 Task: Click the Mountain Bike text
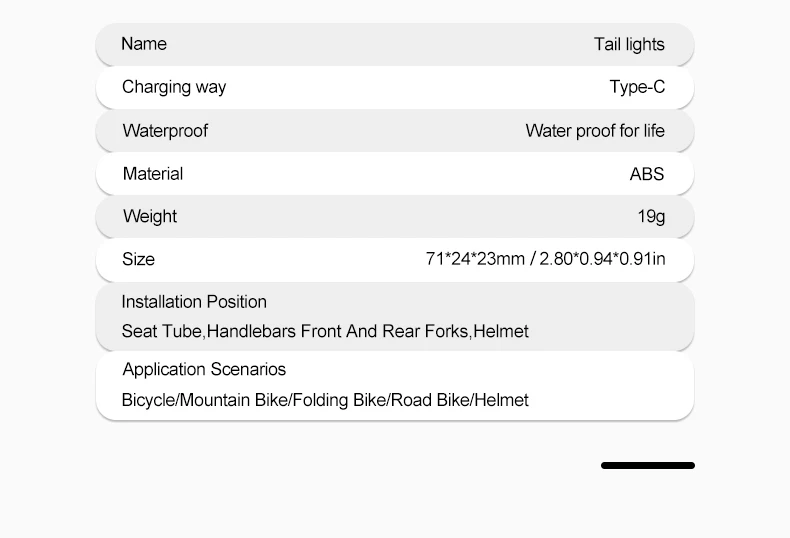[234, 400]
